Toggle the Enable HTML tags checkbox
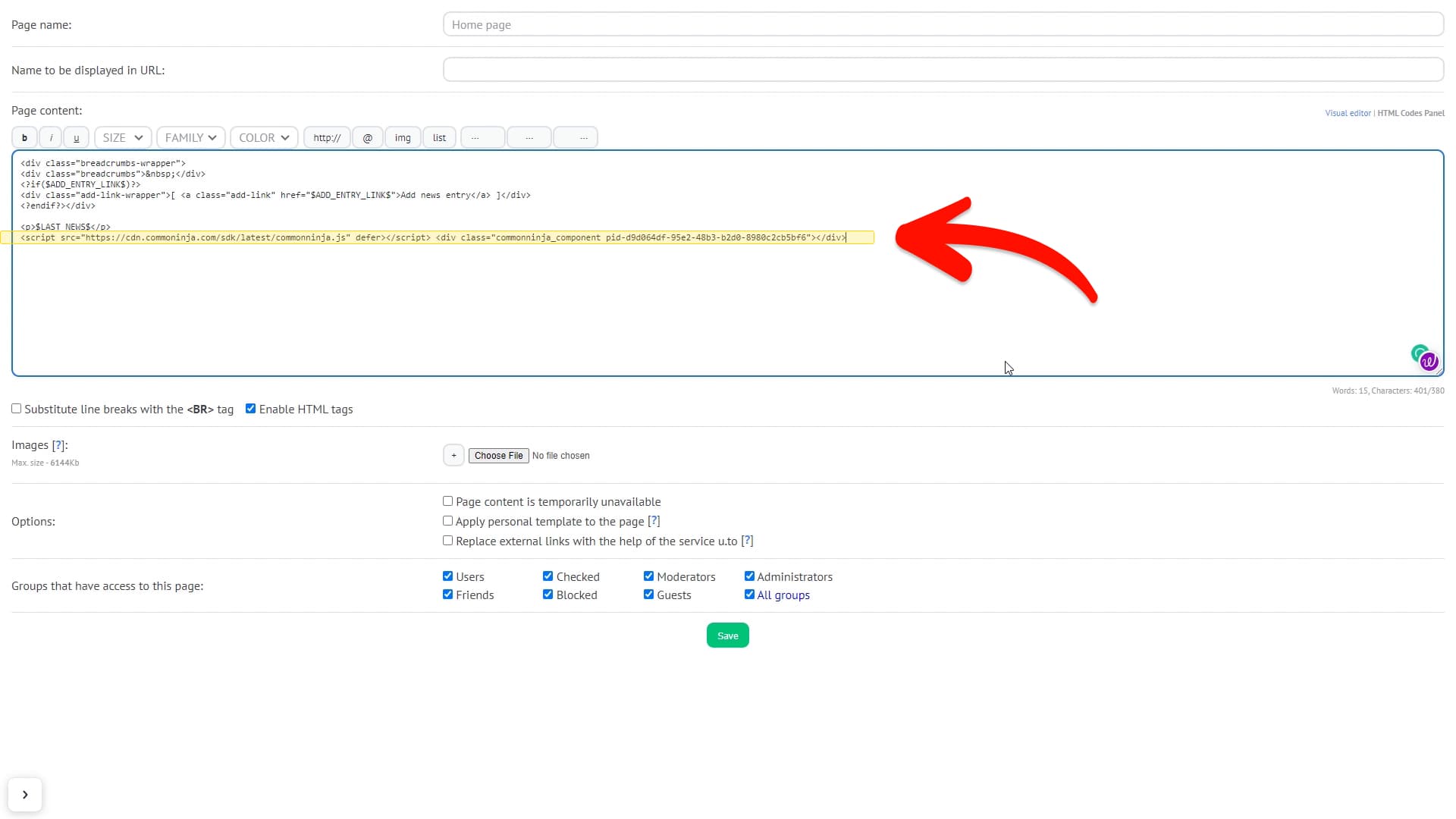The width and height of the screenshot is (1456, 819). (x=250, y=409)
